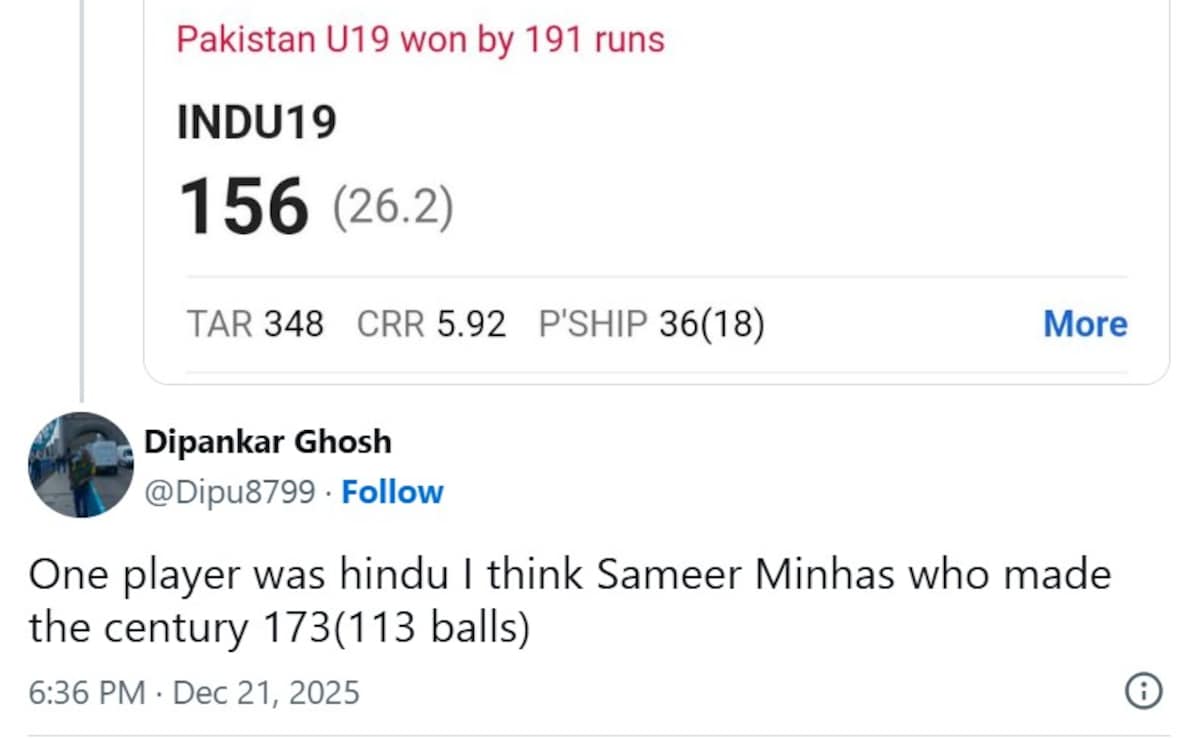
Task: Click the Dec 21, 2025 tweet date
Action: coord(266,692)
